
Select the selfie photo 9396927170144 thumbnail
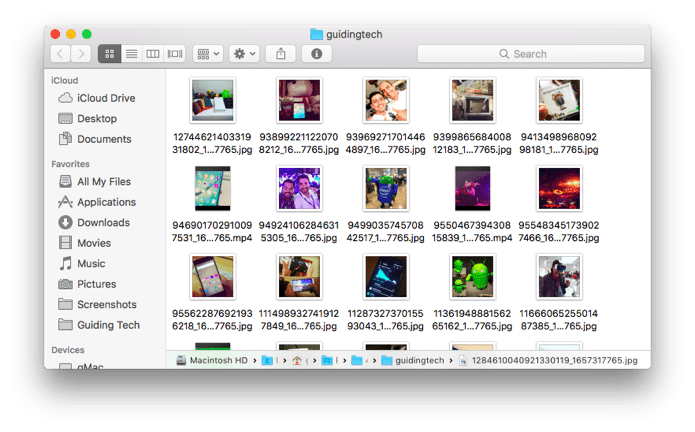tap(386, 100)
